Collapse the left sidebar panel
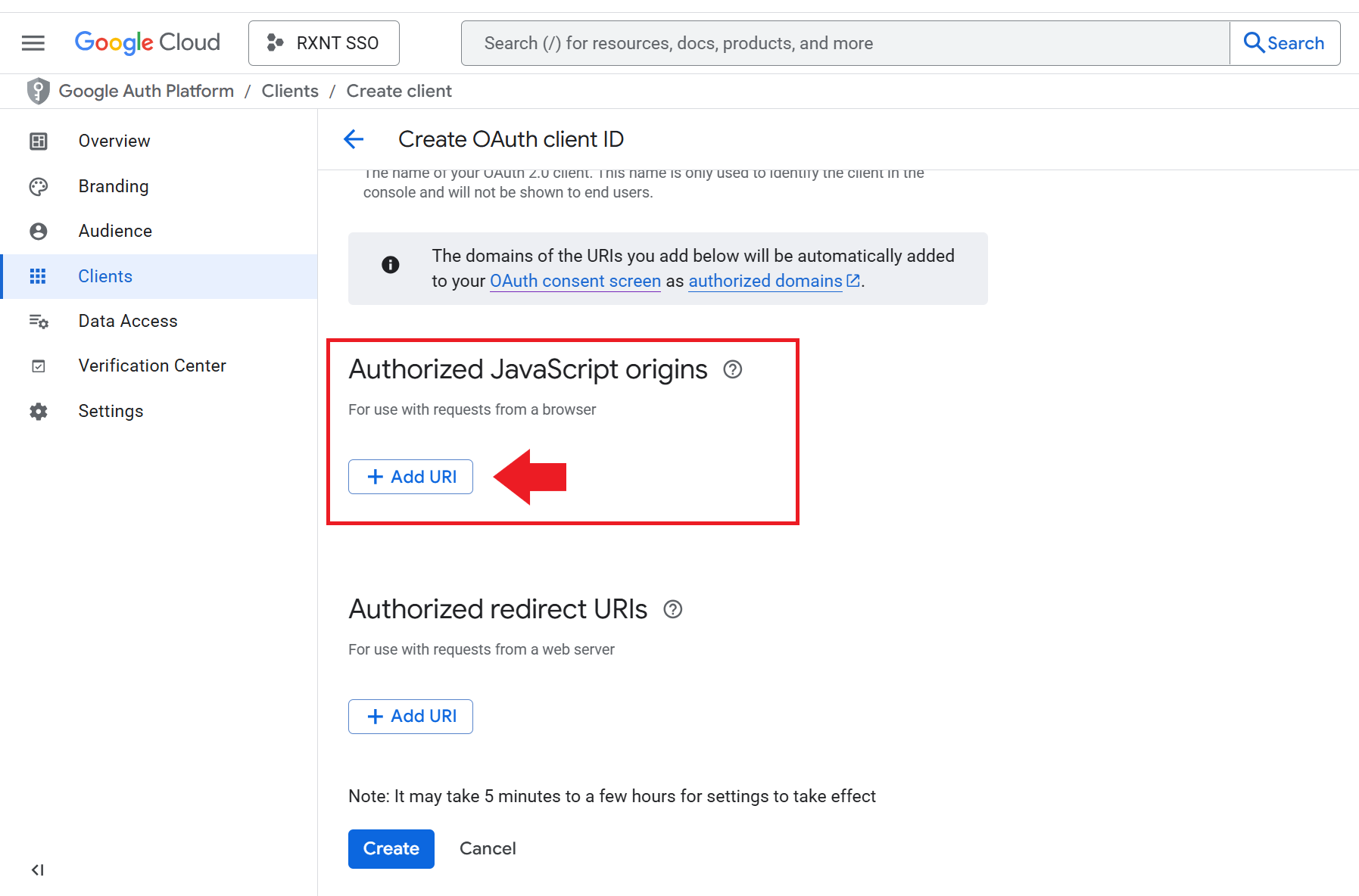This screenshot has height=896, width=1359. click(37, 870)
